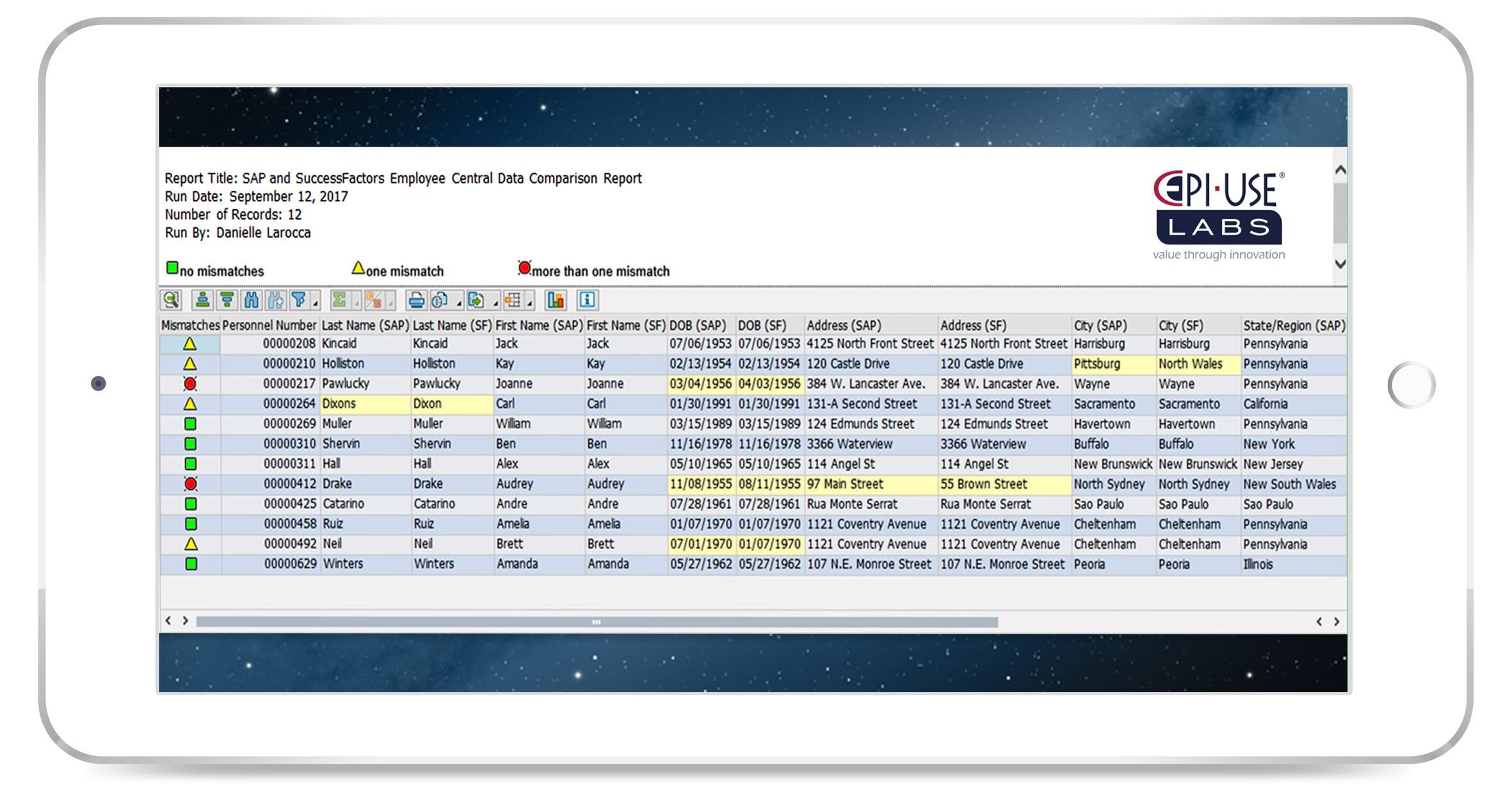Image resolution: width=1512 pixels, height=797 pixels.
Task: Open Find using the binoculars icon
Action: pyautogui.click(x=251, y=300)
